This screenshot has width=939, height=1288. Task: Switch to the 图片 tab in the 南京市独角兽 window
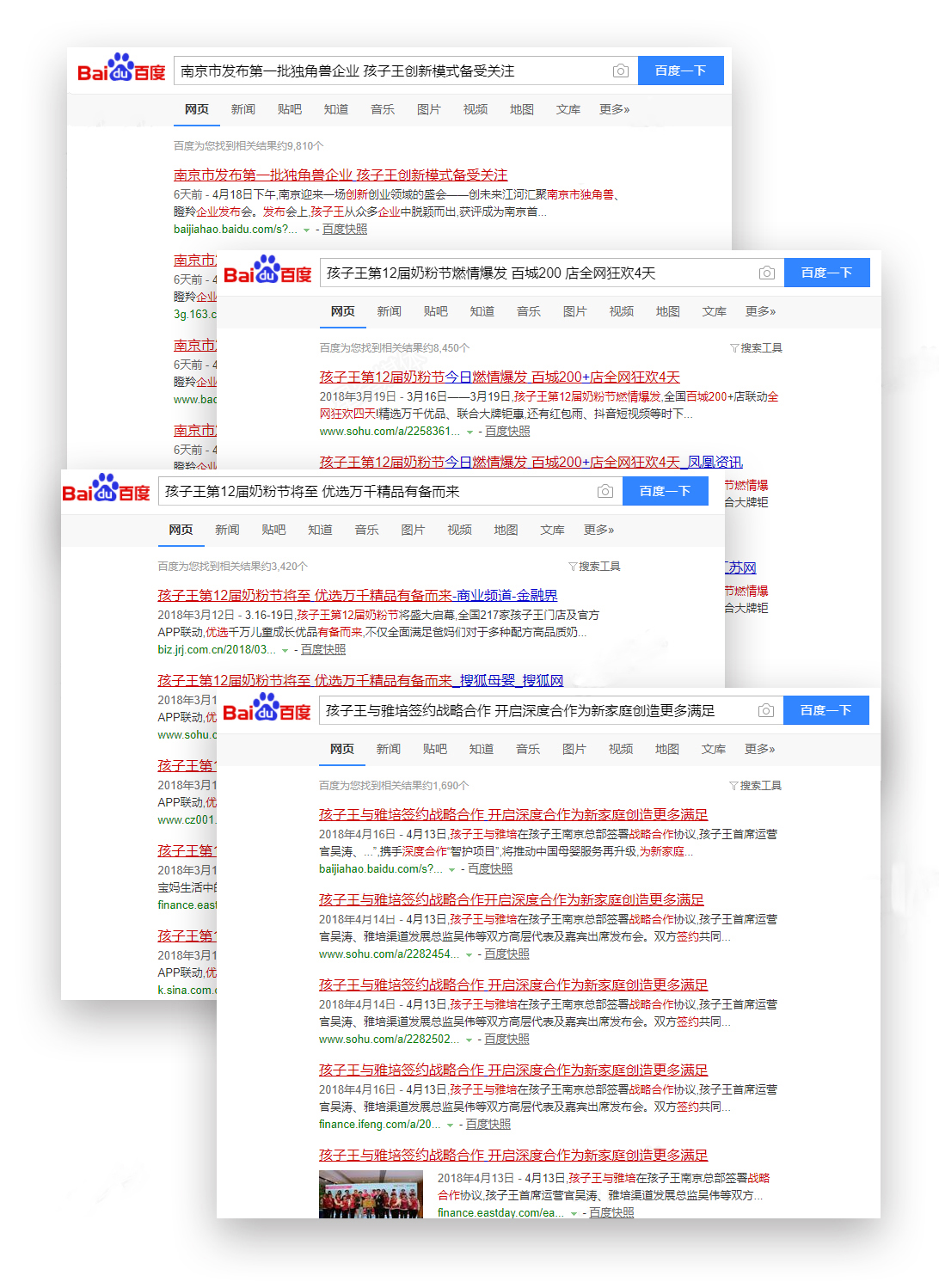[429, 110]
